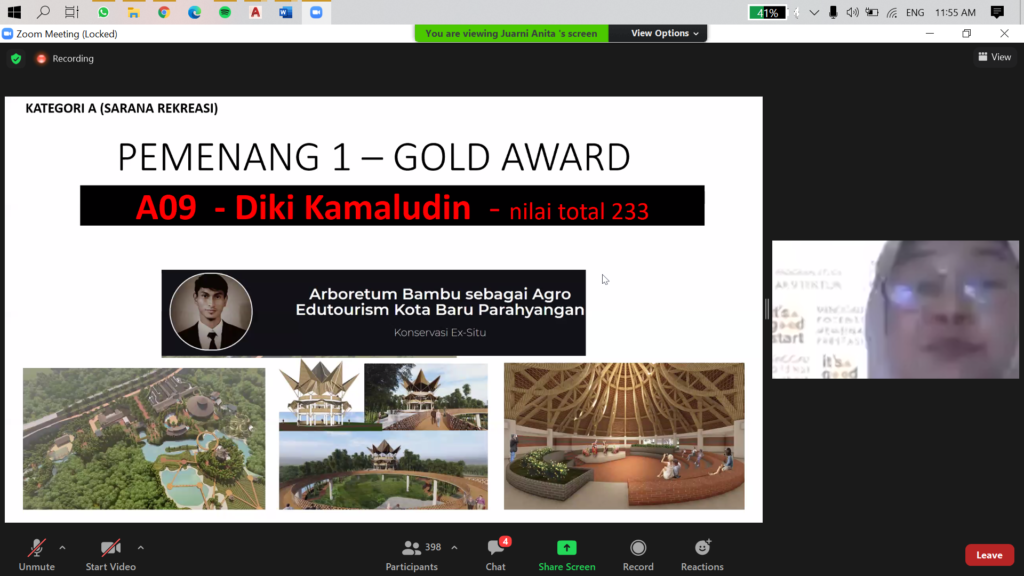Open WhatsApp from the taskbar
Image resolution: width=1024 pixels, height=576 pixels.
tap(103, 12)
